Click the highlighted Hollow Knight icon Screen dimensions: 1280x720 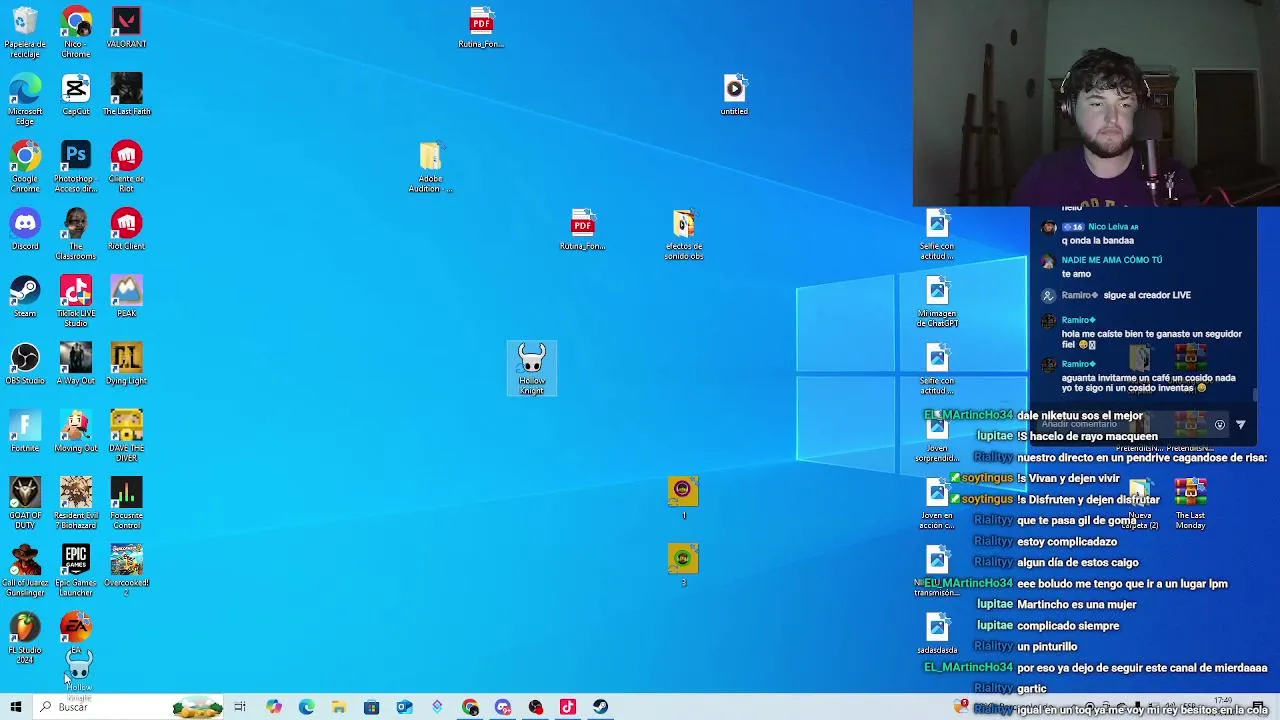(532, 368)
